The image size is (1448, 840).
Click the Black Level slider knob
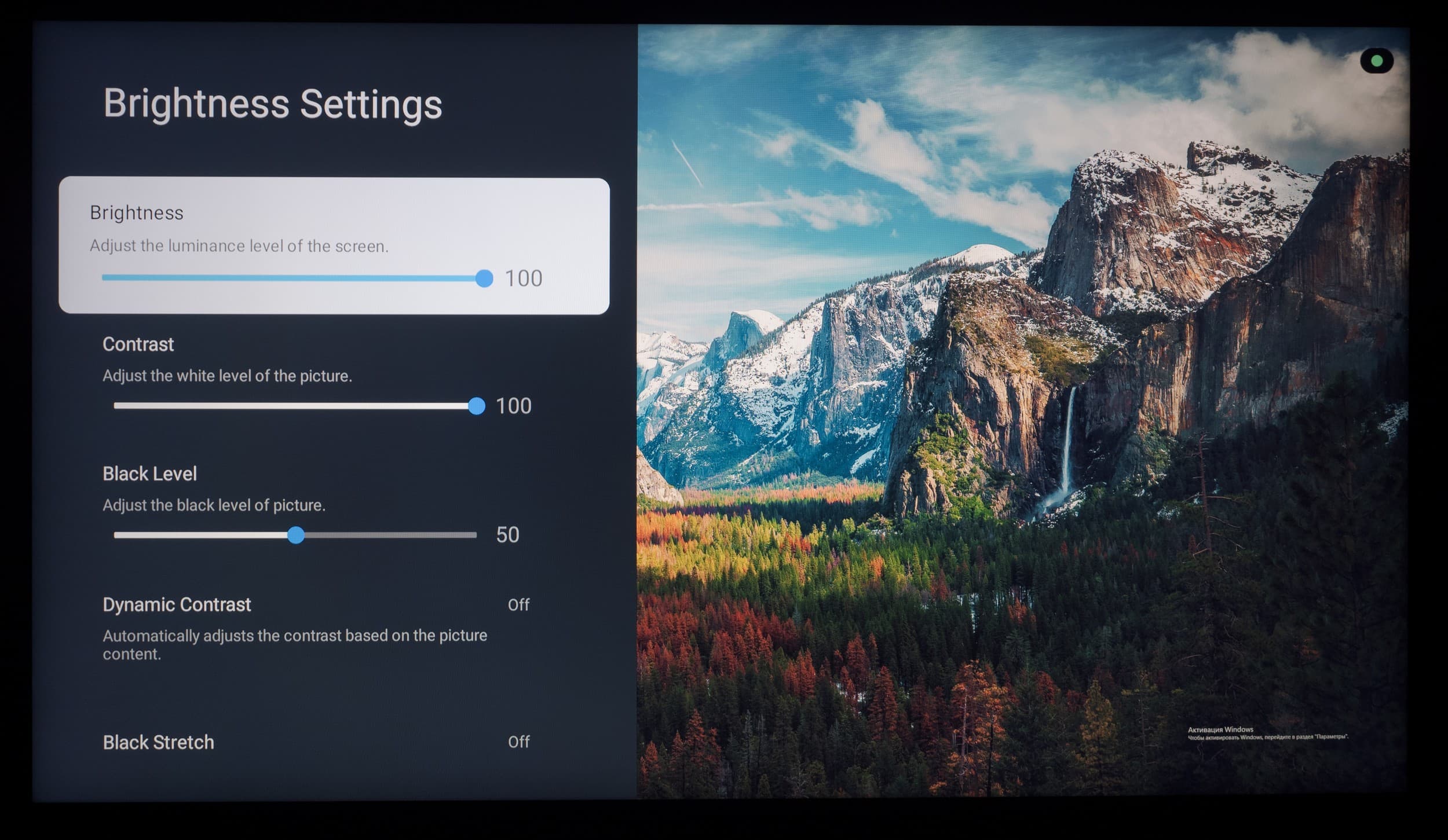click(x=296, y=535)
